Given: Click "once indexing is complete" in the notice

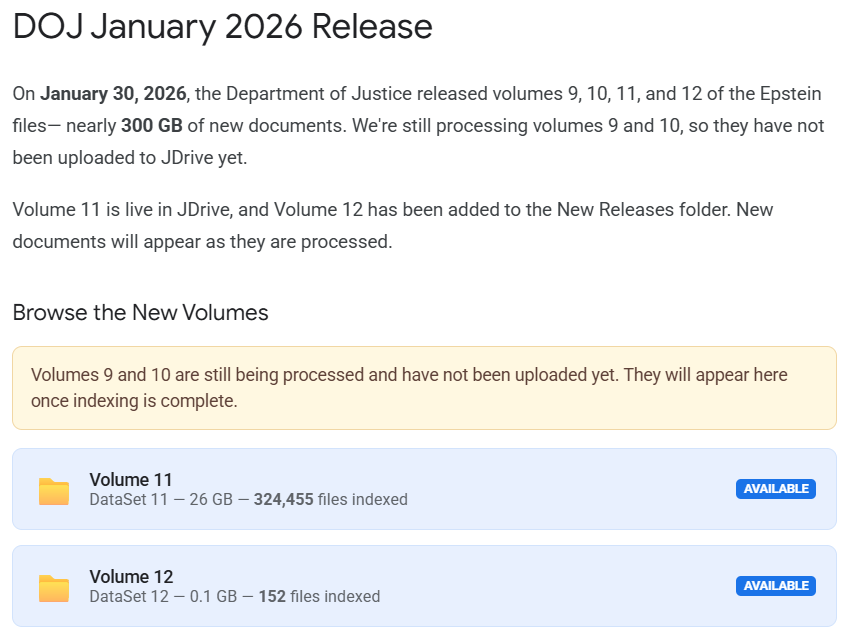Looking at the screenshot, I should coord(134,401).
